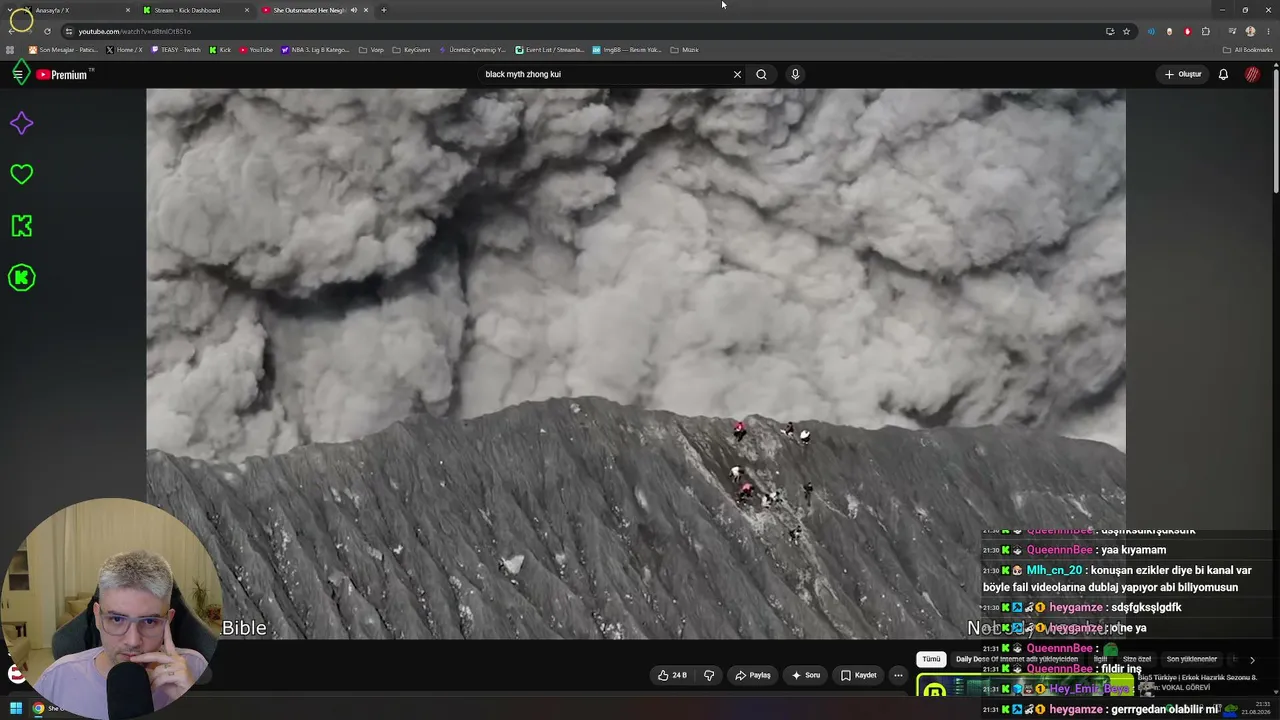This screenshot has height=720, width=1280.
Task: Install or cast via address bar screen icon
Action: 1110,31
